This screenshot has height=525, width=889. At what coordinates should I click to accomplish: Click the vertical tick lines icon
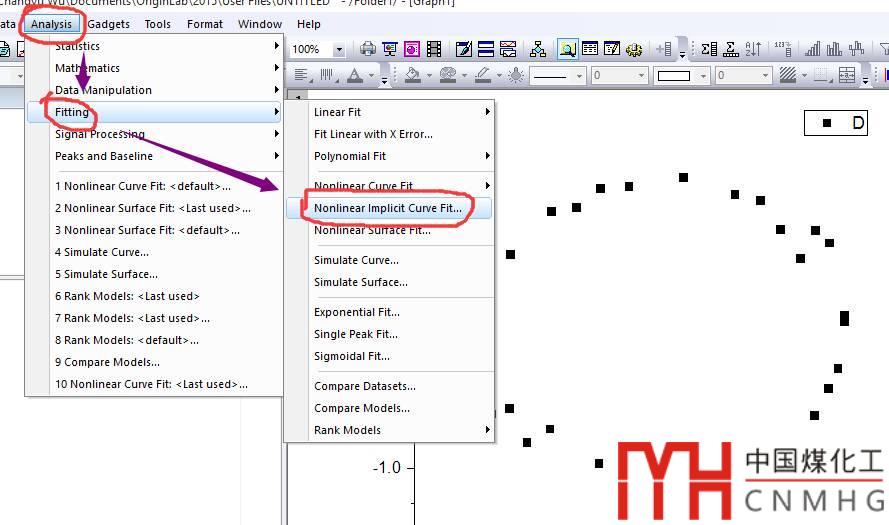327,75
